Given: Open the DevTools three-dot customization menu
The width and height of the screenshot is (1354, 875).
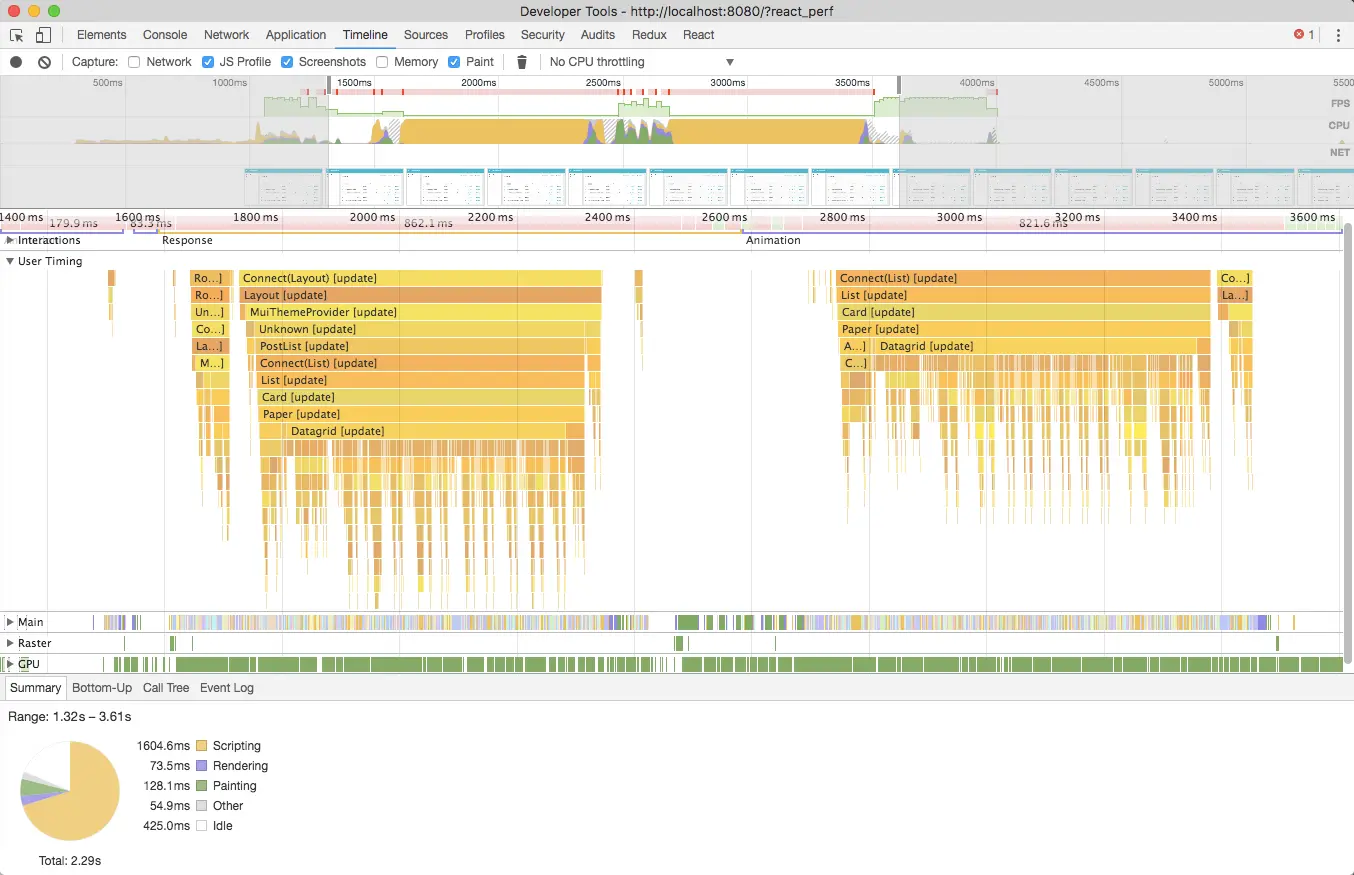Looking at the screenshot, I should coord(1339,35).
